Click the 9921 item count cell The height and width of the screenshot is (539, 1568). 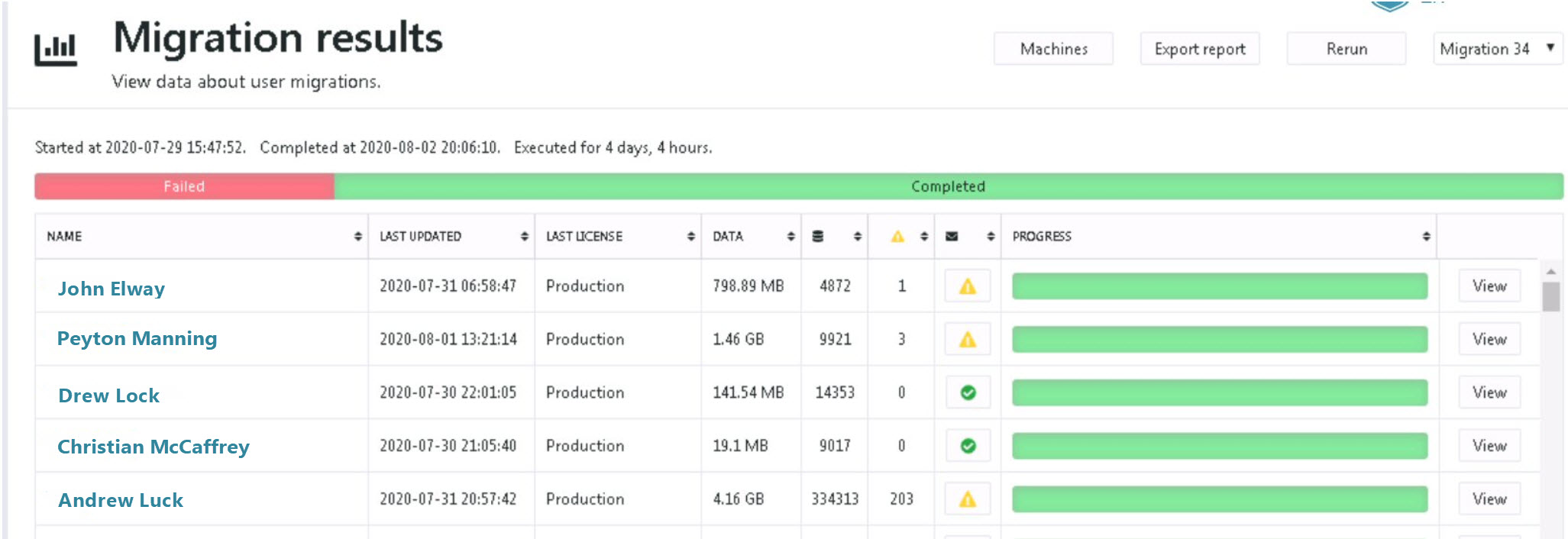click(x=835, y=340)
